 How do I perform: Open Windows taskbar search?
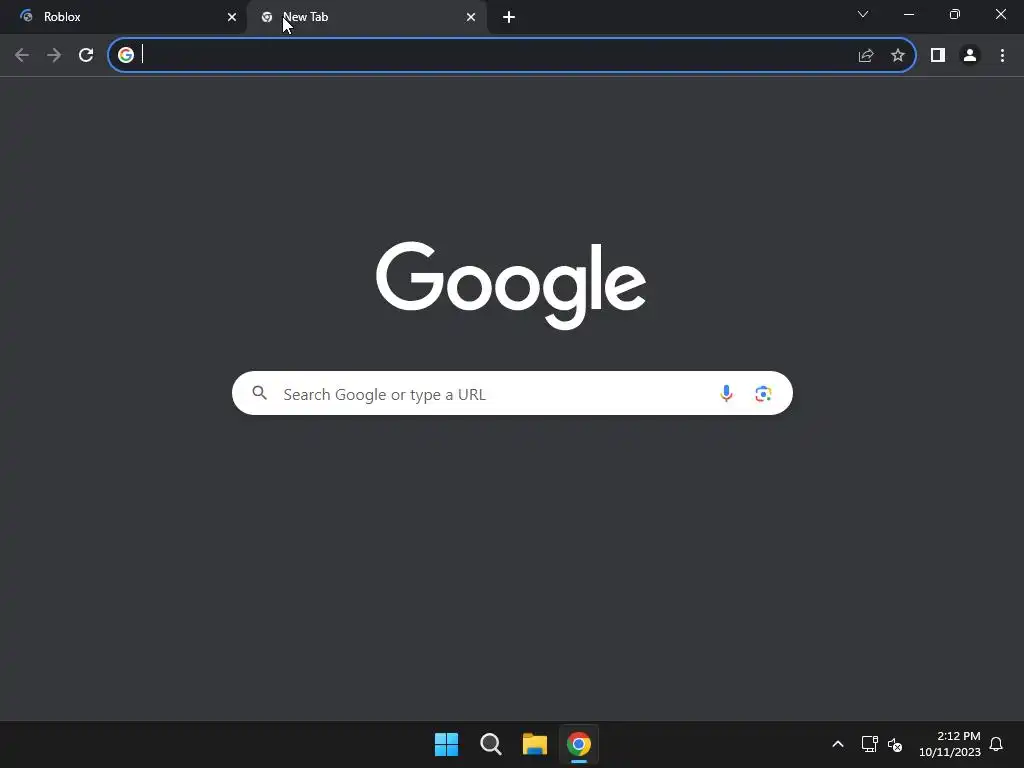point(490,744)
